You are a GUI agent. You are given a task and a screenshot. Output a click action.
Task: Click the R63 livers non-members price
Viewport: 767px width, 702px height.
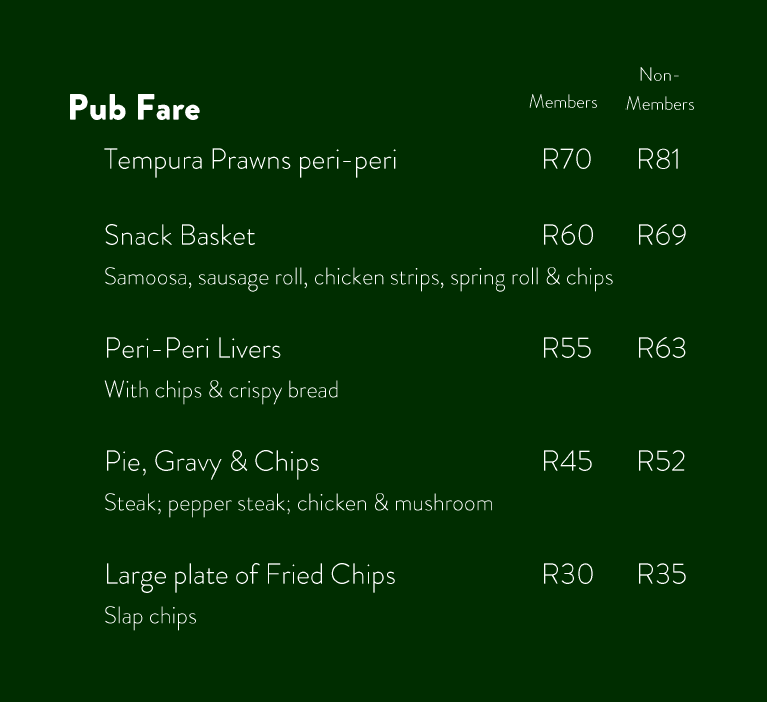(x=661, y=349)
